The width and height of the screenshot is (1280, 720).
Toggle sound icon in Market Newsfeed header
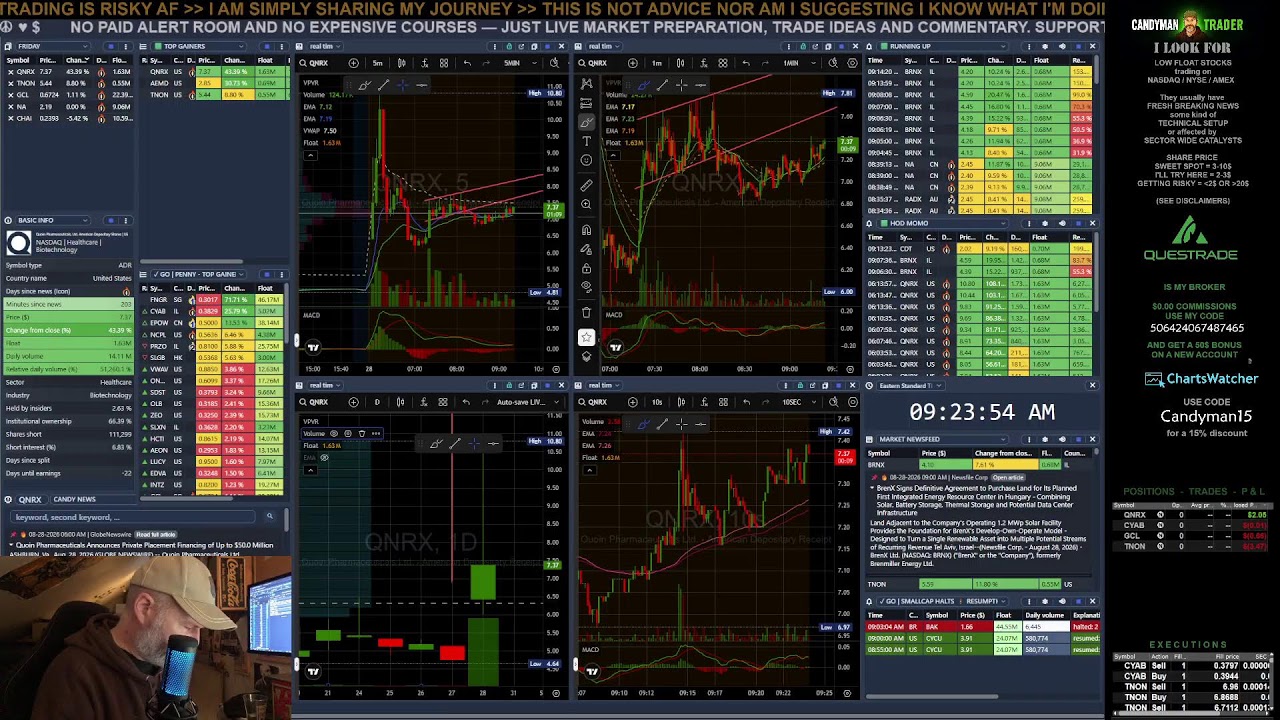pos(1062,439)
